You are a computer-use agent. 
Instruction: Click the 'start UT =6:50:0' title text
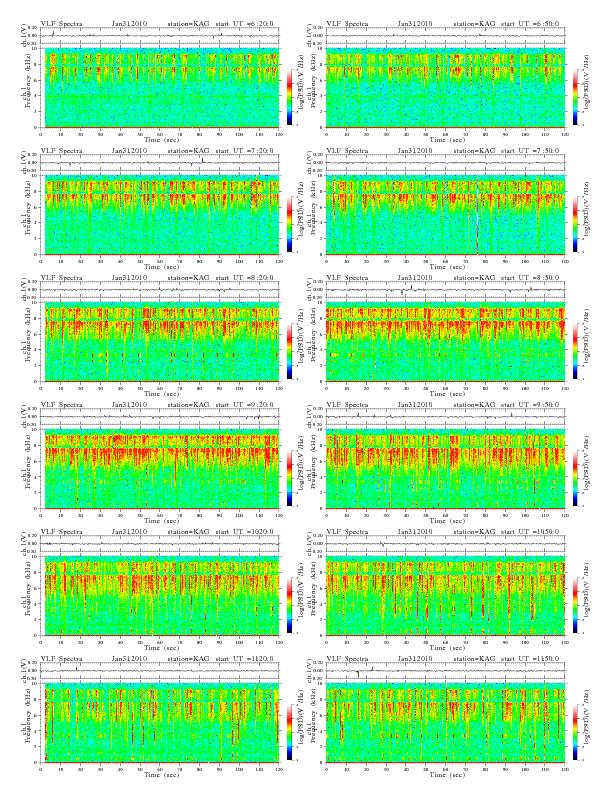[530, 23]
